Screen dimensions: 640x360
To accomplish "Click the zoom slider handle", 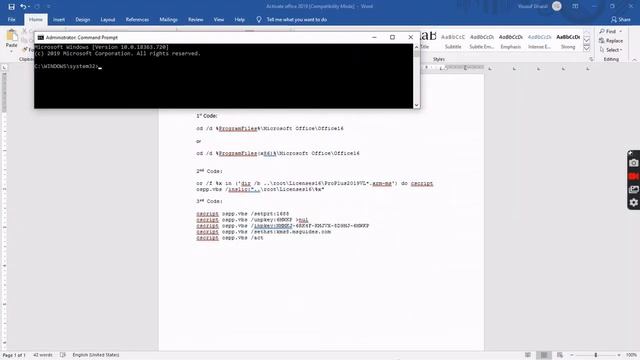I will point(596,355).
